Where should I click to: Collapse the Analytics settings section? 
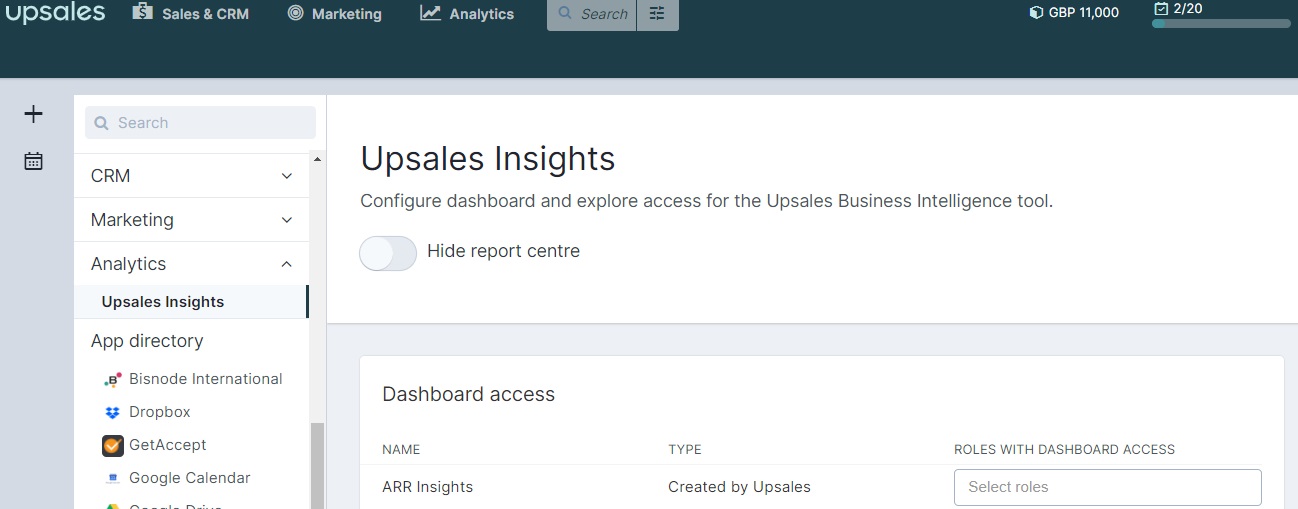pyautogui.click(x=192, y=264)
